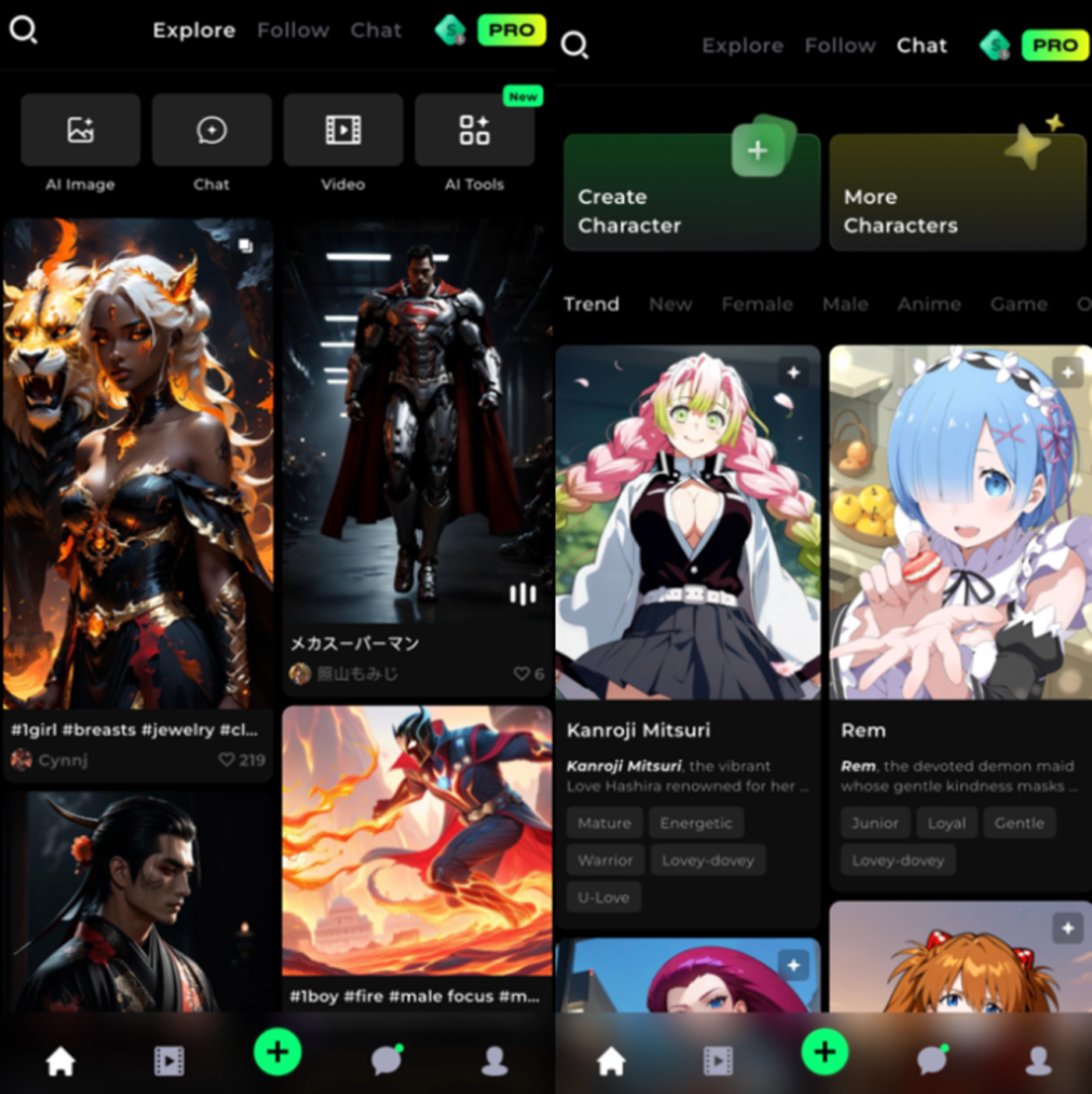Open the Rem character portrait
This screenshot has width=1092, height=1094.
tap(960, 522)
